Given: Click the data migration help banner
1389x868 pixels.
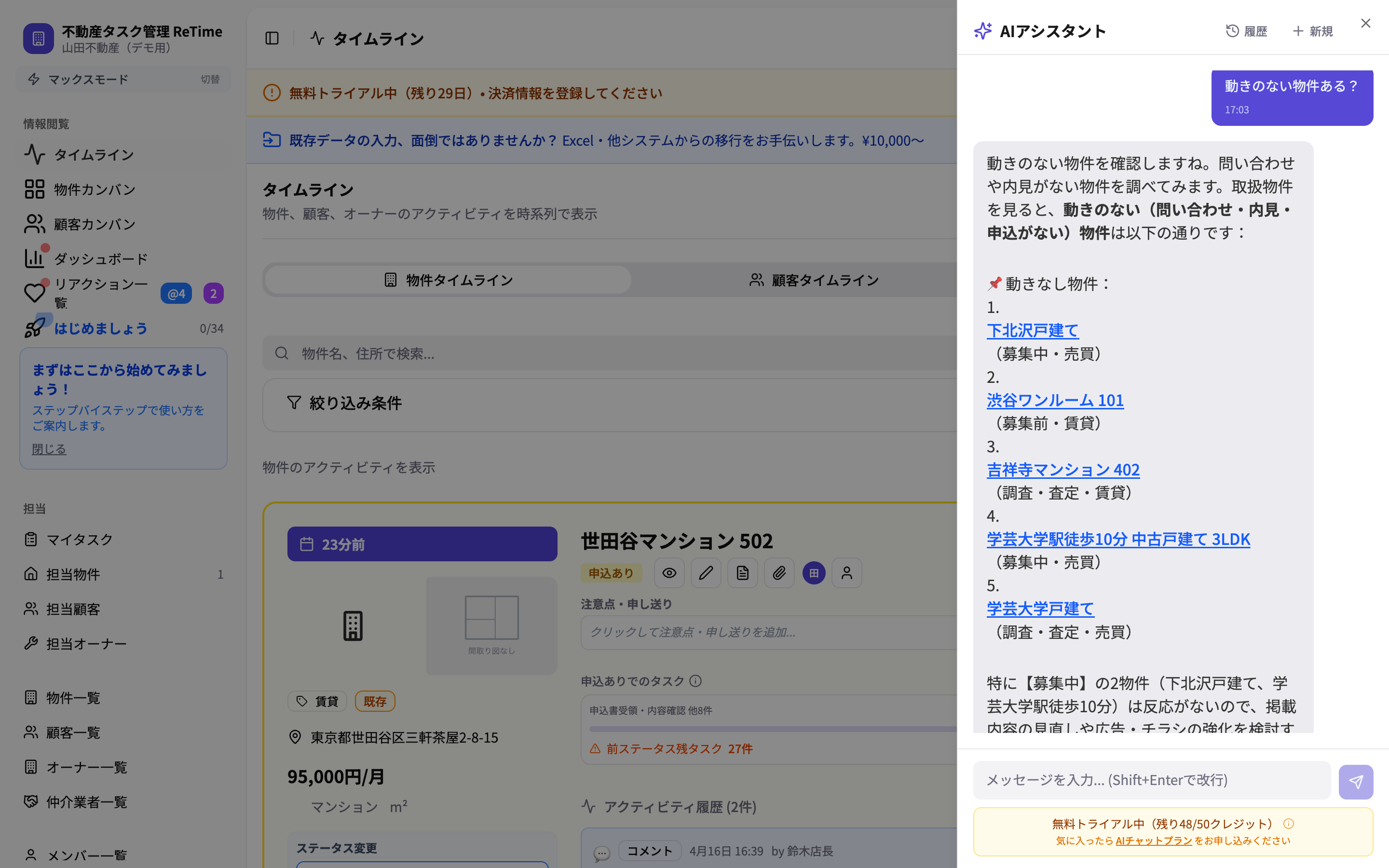Looking at the screenshot, I should pyautogui.click(x=601, y=140).
